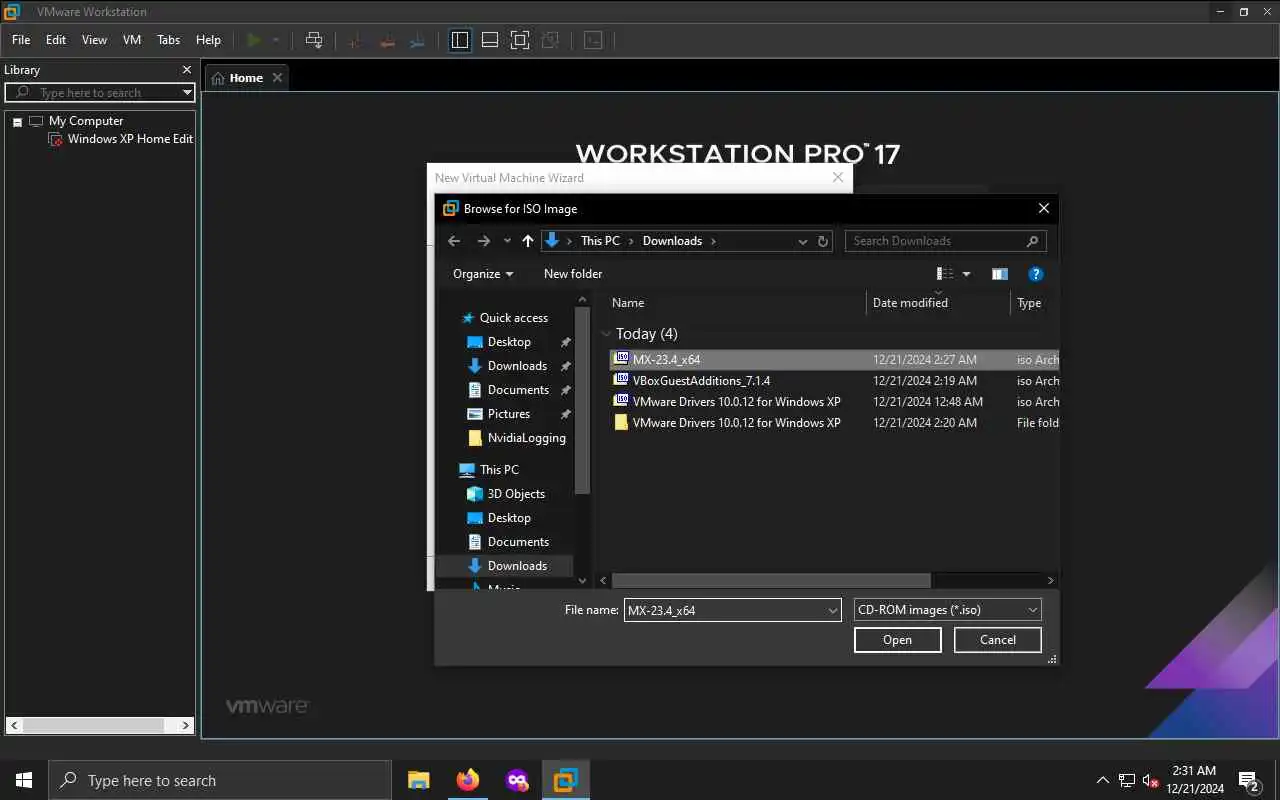Go up one folder level in dialog
This screenshot has width=1280, height=800.
coord(528,241)
